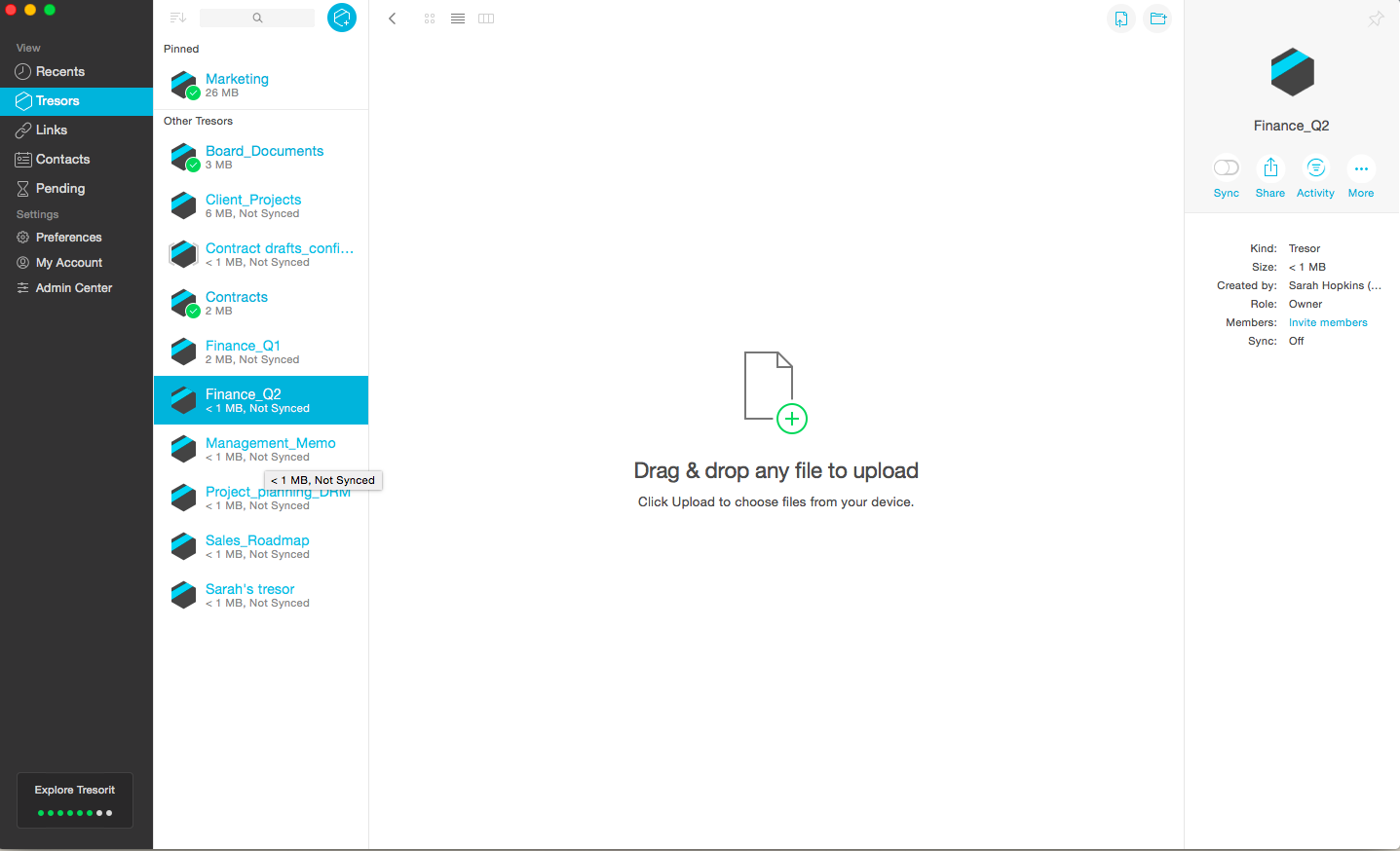Click the upload file icon
Image resolution: width=1400 pixels, height=851 pixels.
1121,18
